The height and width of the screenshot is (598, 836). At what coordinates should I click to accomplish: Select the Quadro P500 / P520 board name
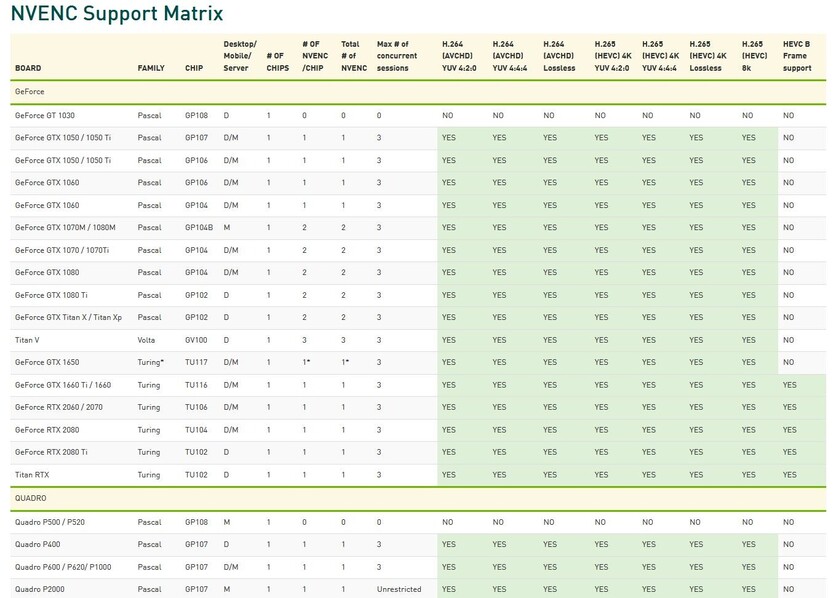50,522
